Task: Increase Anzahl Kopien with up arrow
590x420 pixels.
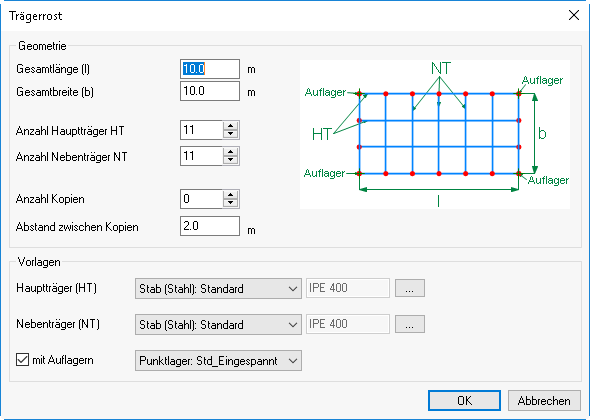Action: pyautogui.click(x=230, y=195)
